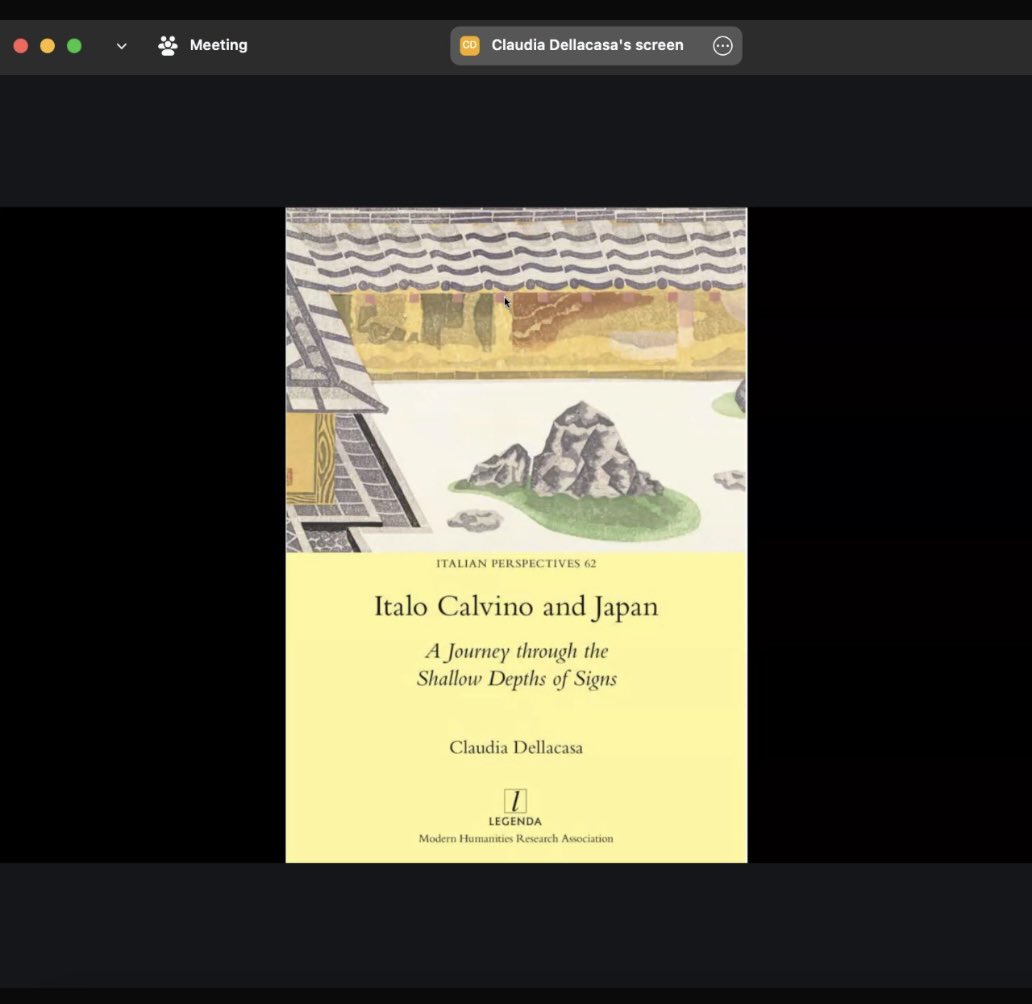Minimize window using yellow button
The width and height of the screenshot is (1032, 1004).
47,46
